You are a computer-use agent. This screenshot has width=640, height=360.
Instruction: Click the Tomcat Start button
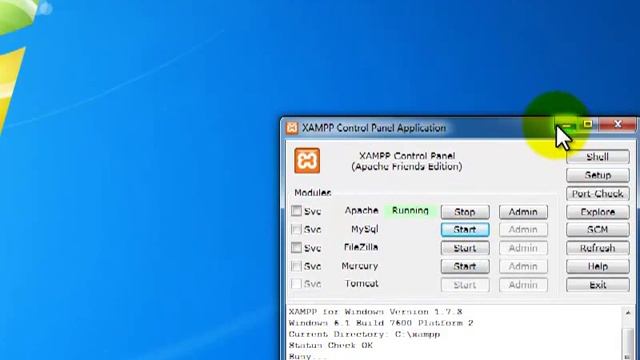coord(465,284)
